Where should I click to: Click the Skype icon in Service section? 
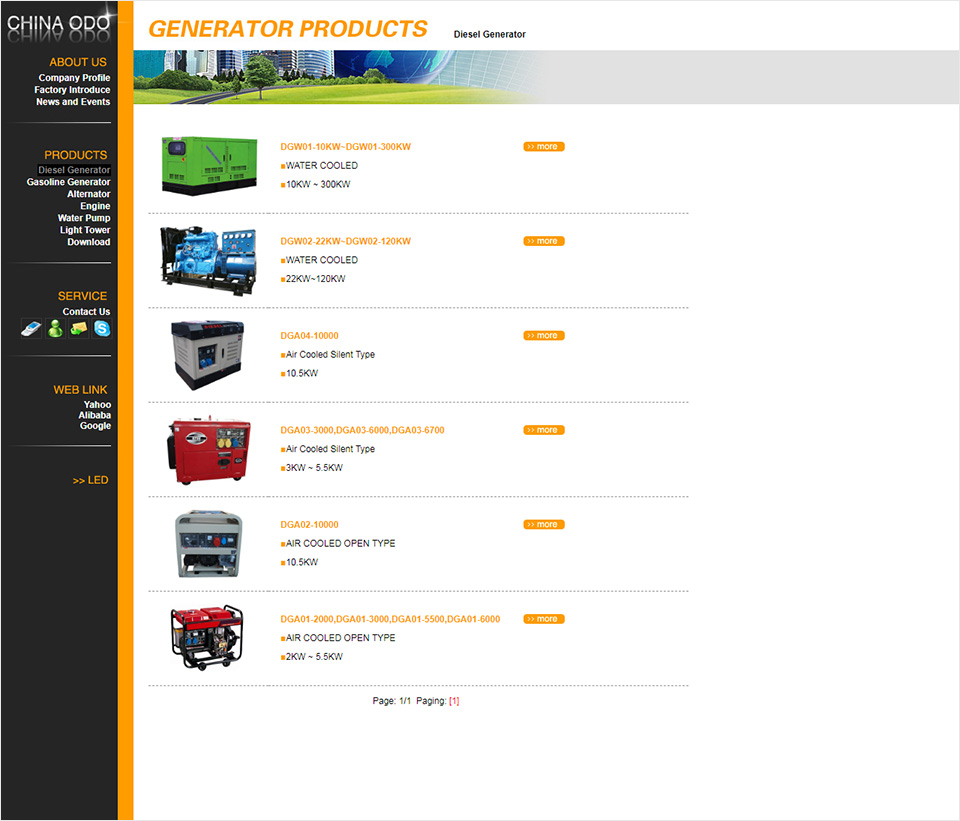pyautogui.click(x=101, y=328)
